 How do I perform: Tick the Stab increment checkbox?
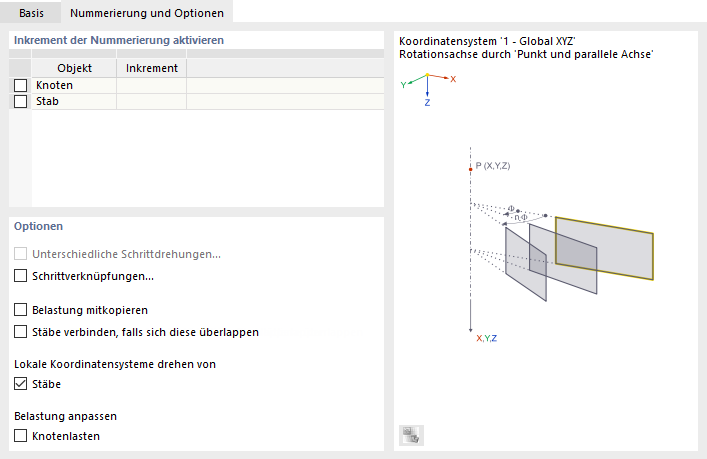[21, 101]
